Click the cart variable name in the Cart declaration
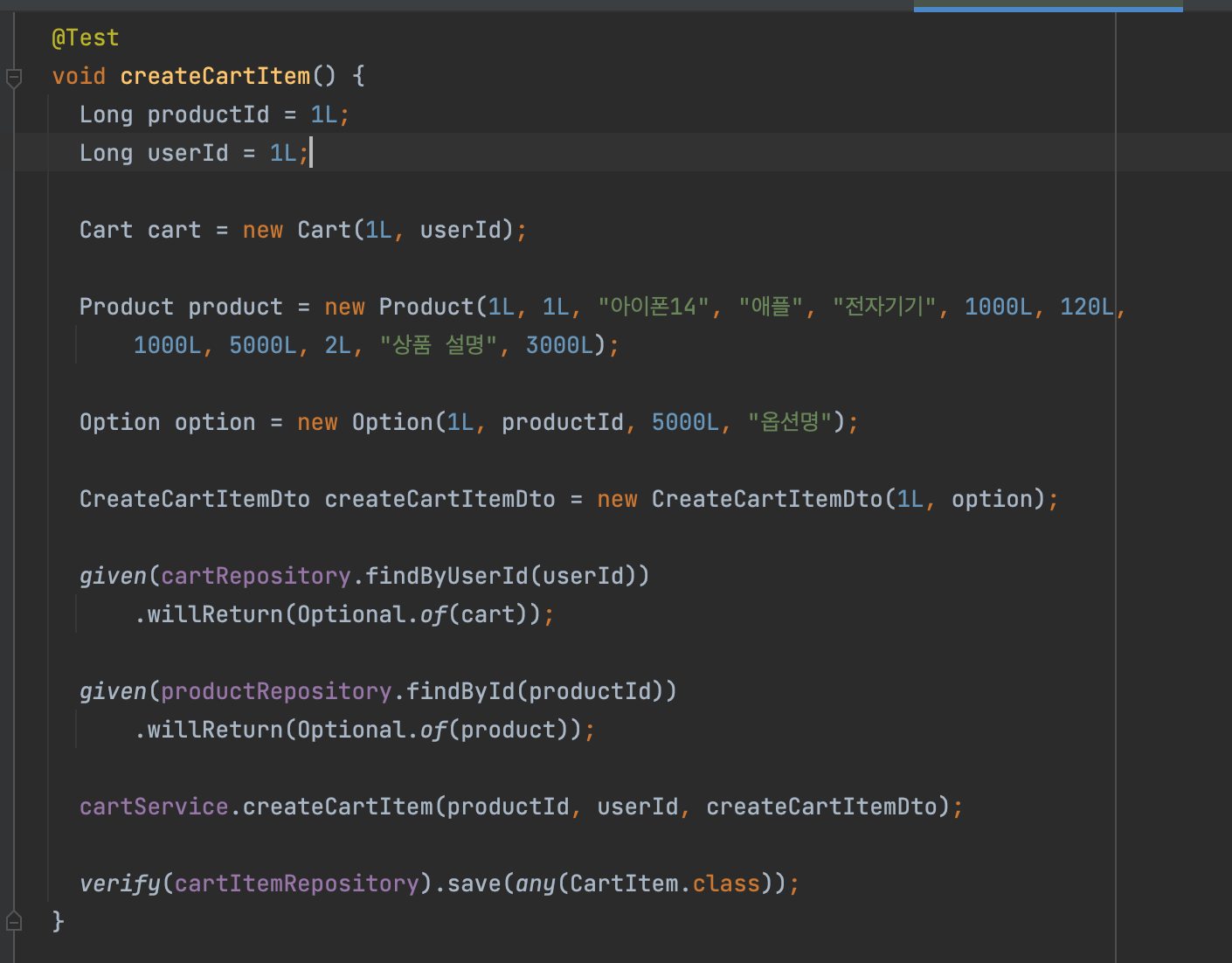This screenshot has height=963, width=1232. pyautogui.click(x=174, y=230)
